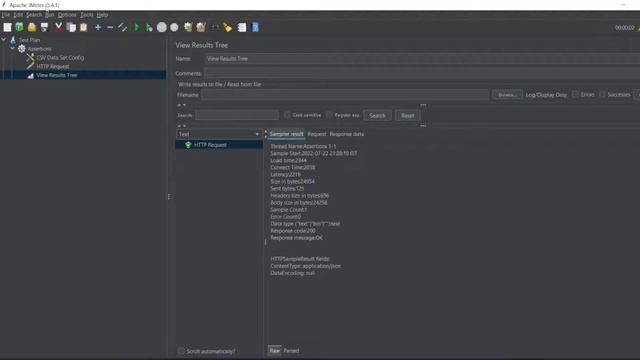The width and height of the screenshot is (640, 360).
Task: Toggle the Successes checkbox
Action: coord(602,94)
